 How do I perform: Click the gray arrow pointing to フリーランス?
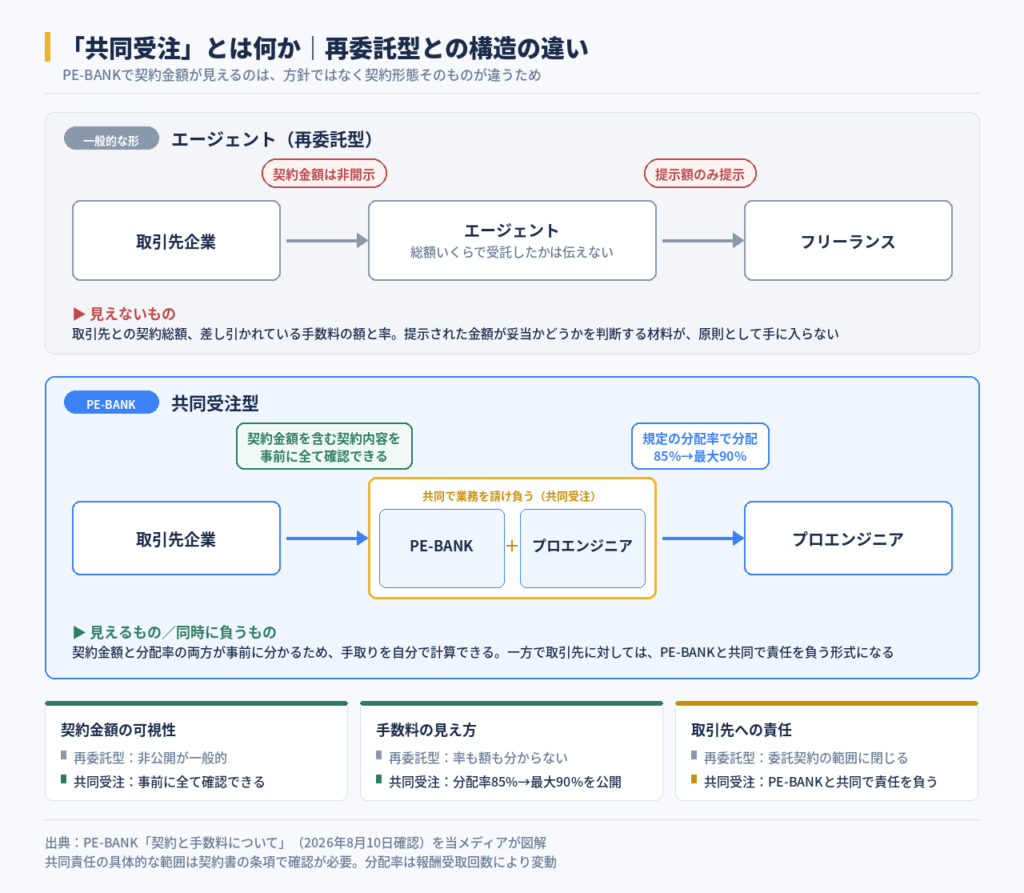pos(703,240)
